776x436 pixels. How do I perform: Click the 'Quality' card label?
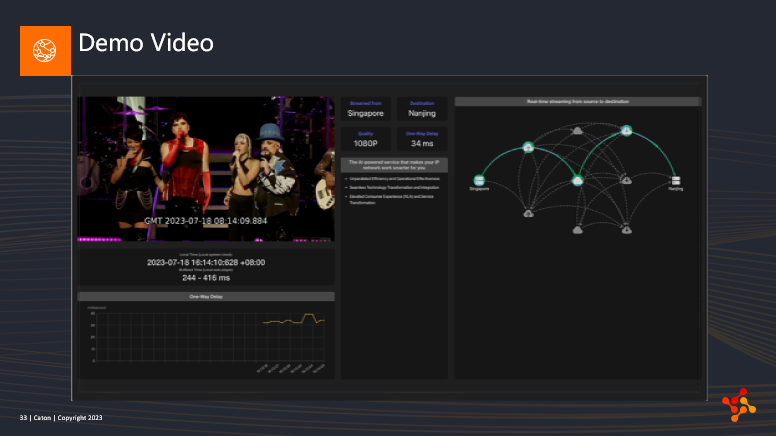[x=365, y=134]
